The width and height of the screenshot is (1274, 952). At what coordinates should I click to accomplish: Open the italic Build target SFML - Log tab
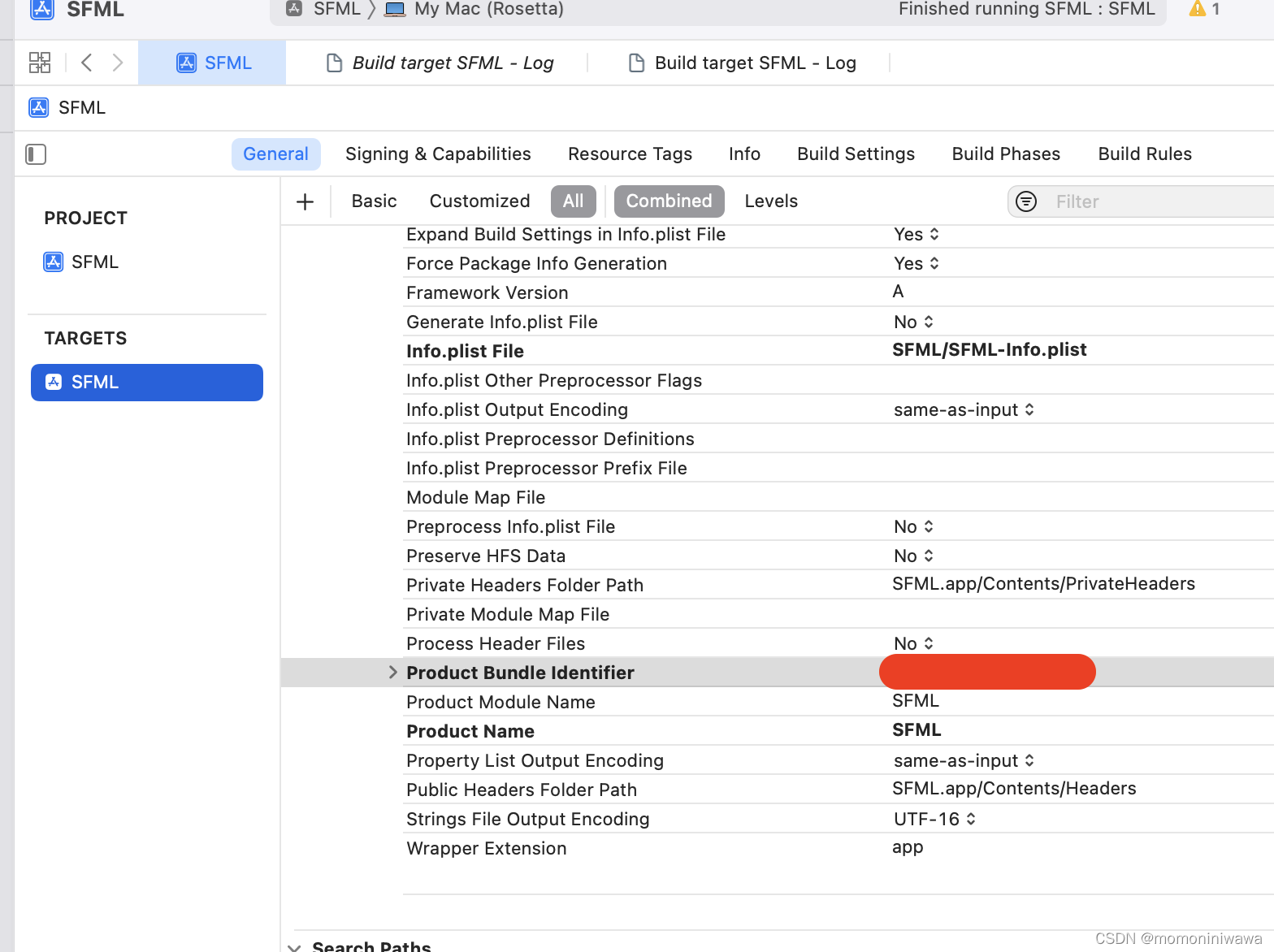coord(440,63)
